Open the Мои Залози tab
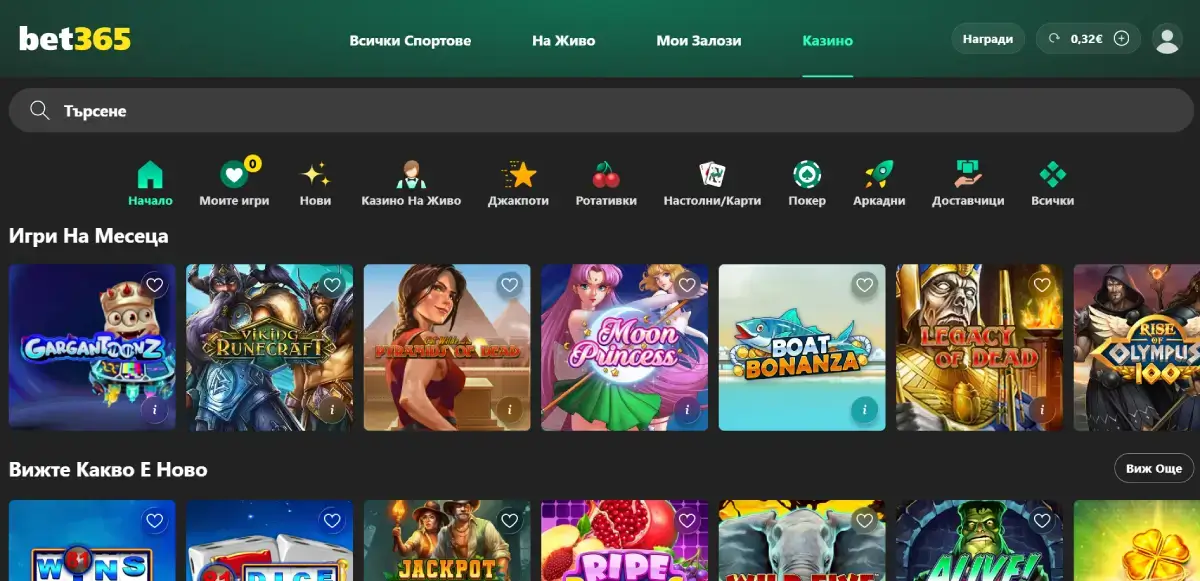The width and height of the screenshot is (1200, 581). (x=699, y=41)
